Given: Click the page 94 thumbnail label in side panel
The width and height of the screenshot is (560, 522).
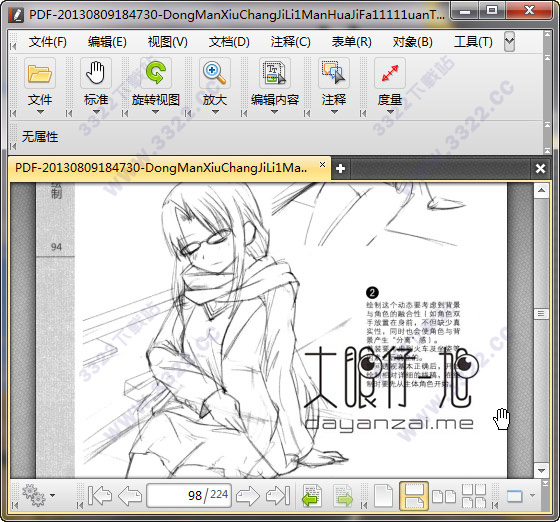Looking at the screenshot, I should pos(56,247).
